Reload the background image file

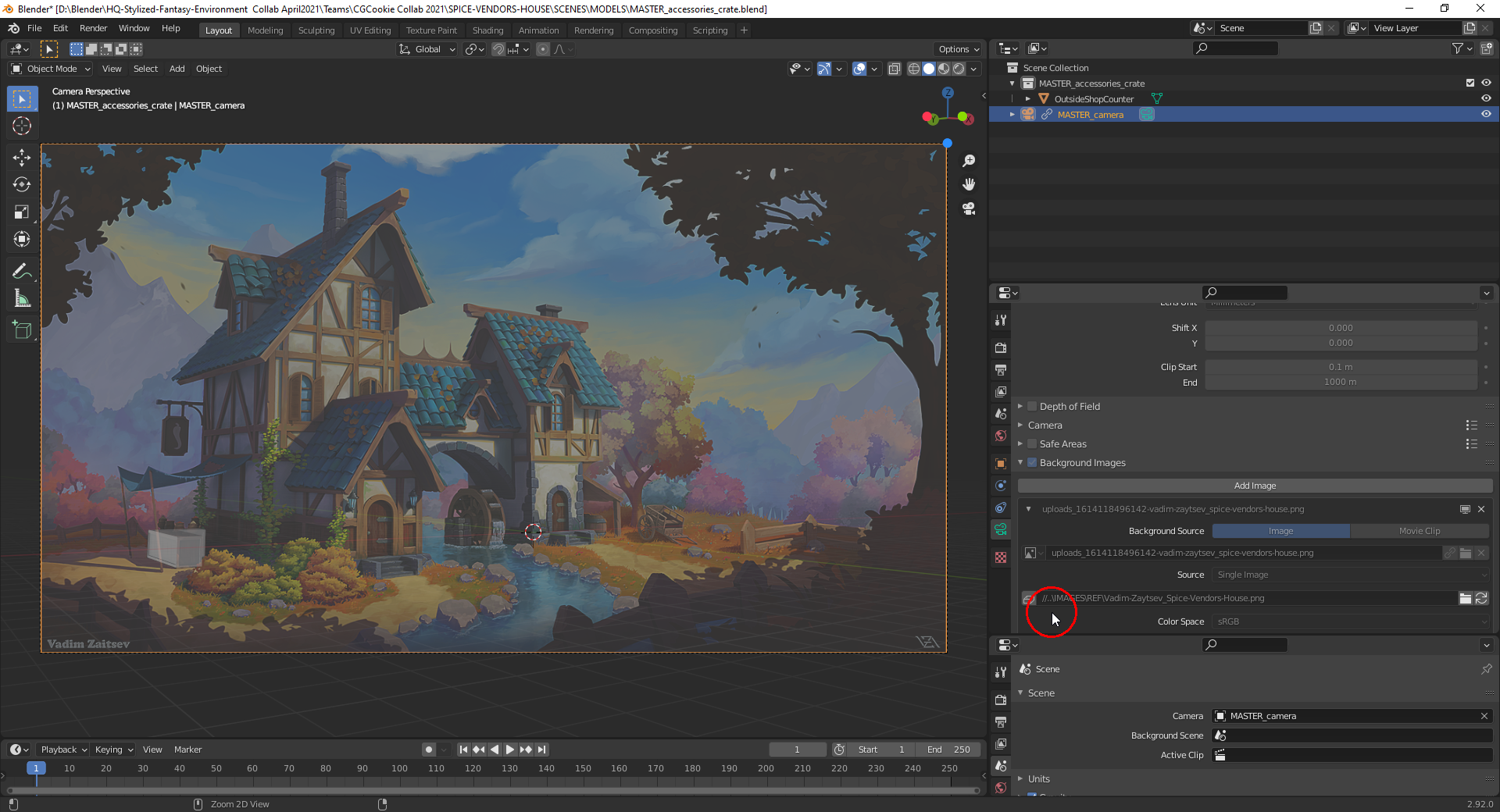coord(1481,598)
